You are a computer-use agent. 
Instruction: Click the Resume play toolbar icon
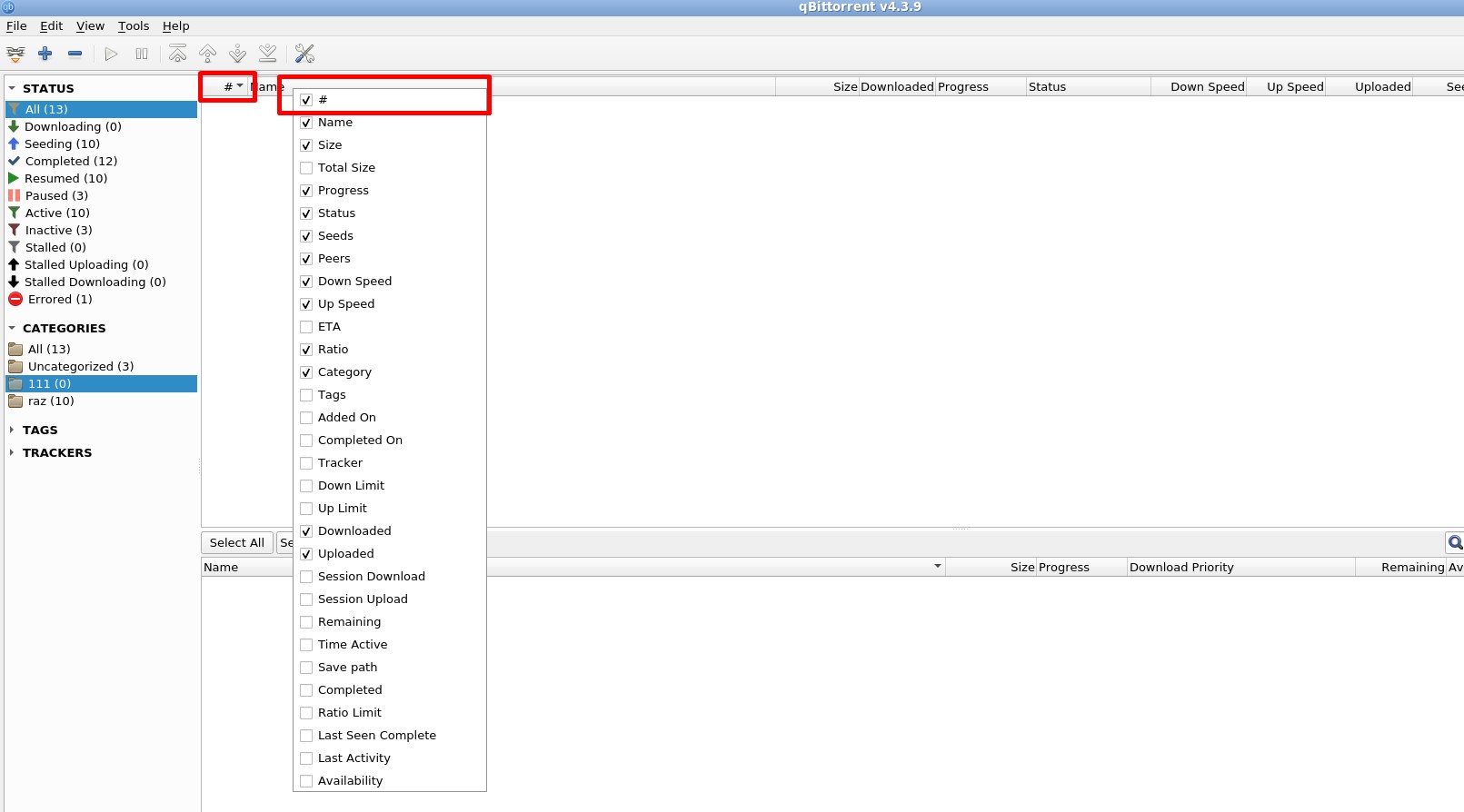coord(111,54)
